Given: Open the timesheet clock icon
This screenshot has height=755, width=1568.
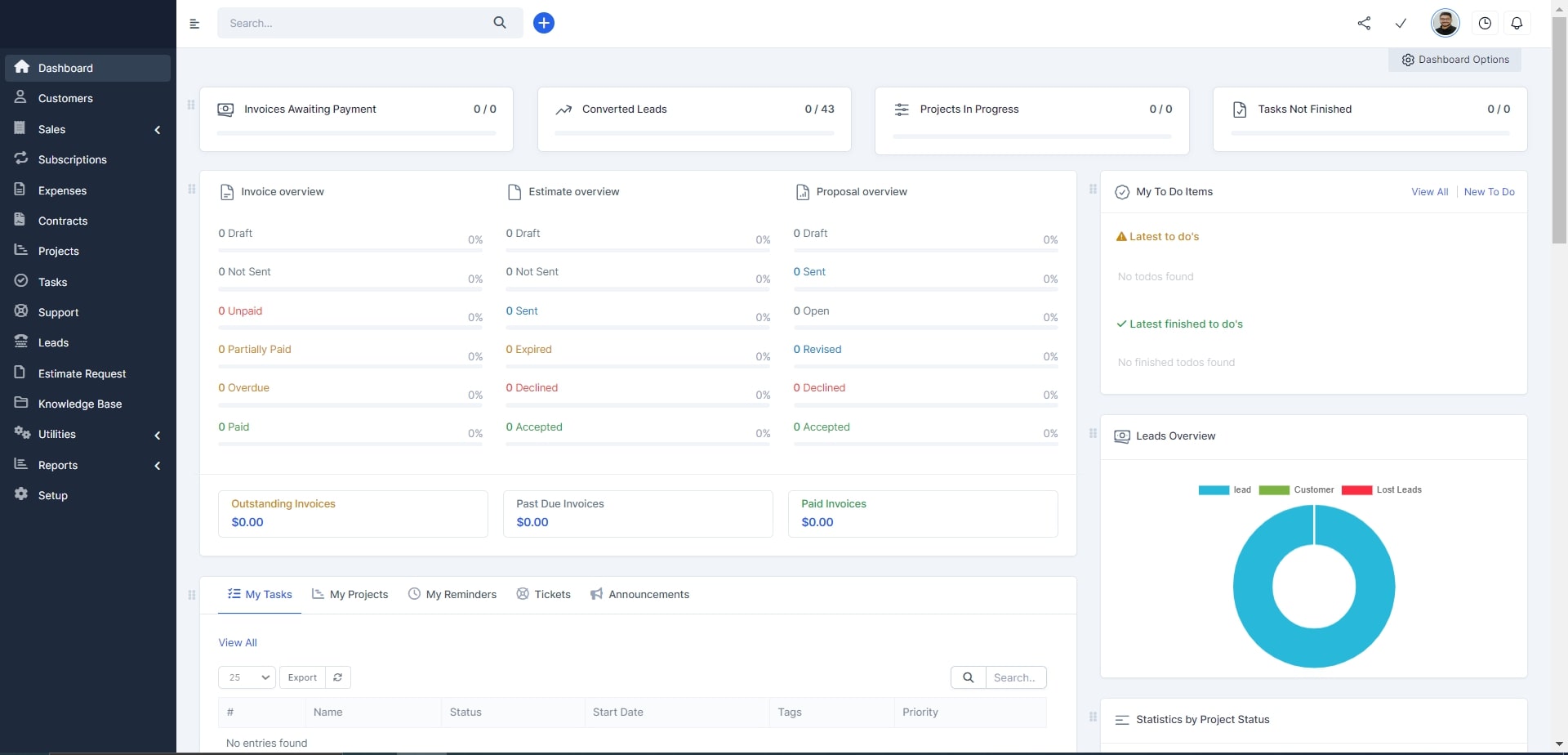Looking at the screenshot, I should 1485,23.
